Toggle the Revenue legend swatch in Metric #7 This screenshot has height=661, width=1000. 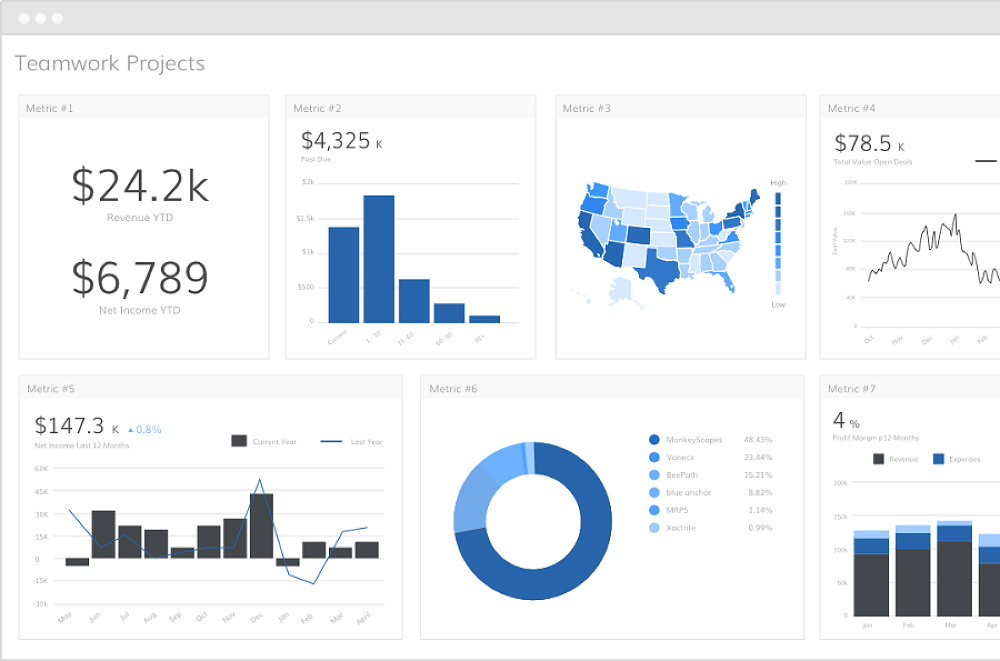coord(878,459)
